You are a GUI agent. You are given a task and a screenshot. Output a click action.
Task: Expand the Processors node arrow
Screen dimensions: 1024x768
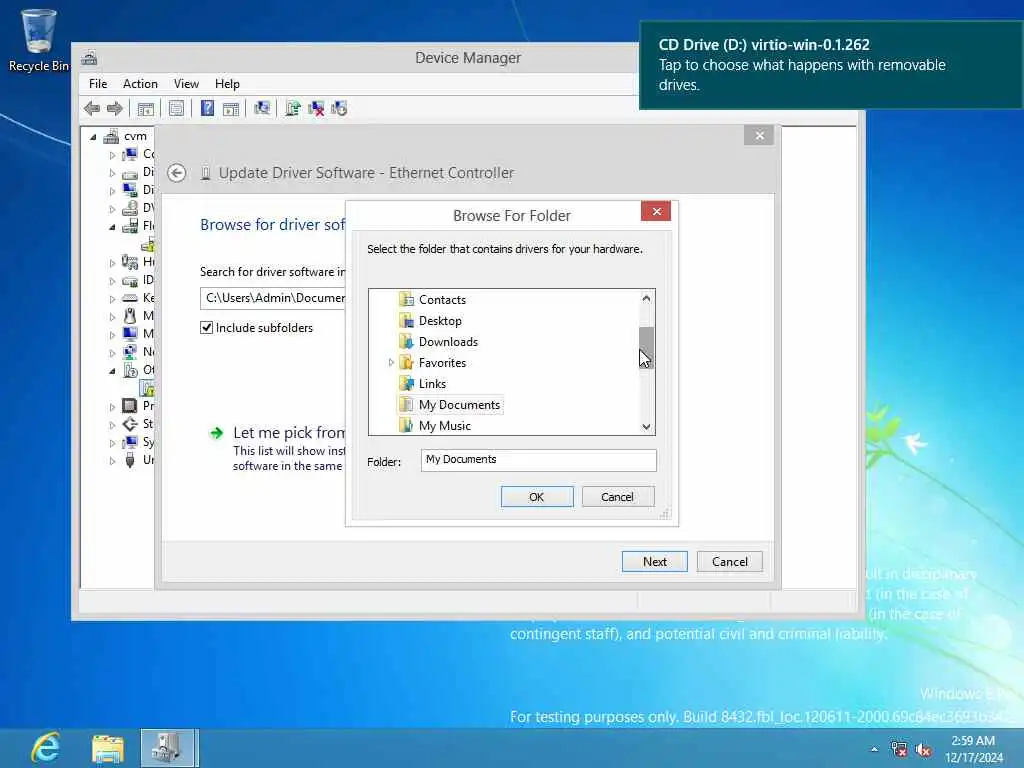pyautogui.click(x=112, y=407)
